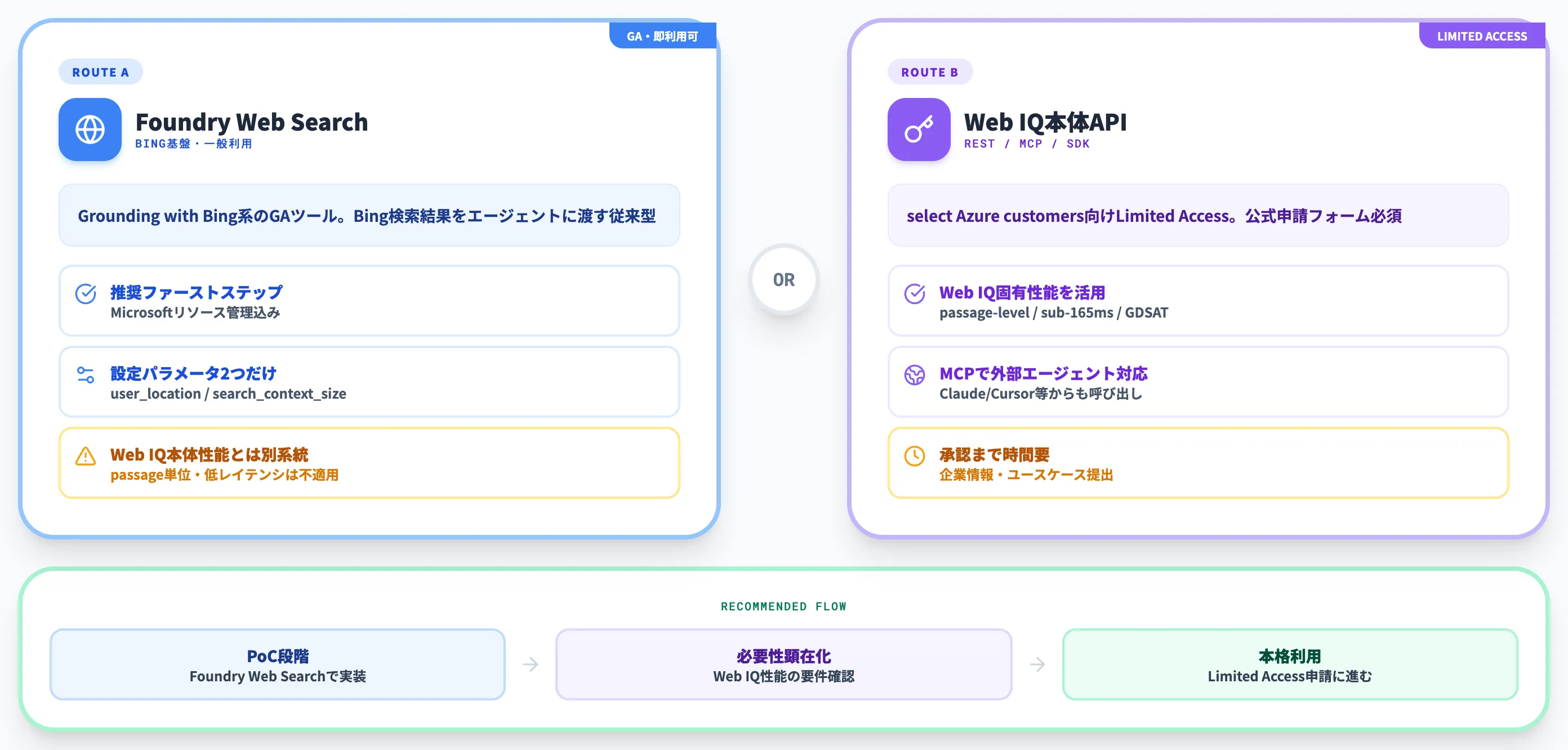Click the clock icon beside 承認まで時間要

[915, 456]
